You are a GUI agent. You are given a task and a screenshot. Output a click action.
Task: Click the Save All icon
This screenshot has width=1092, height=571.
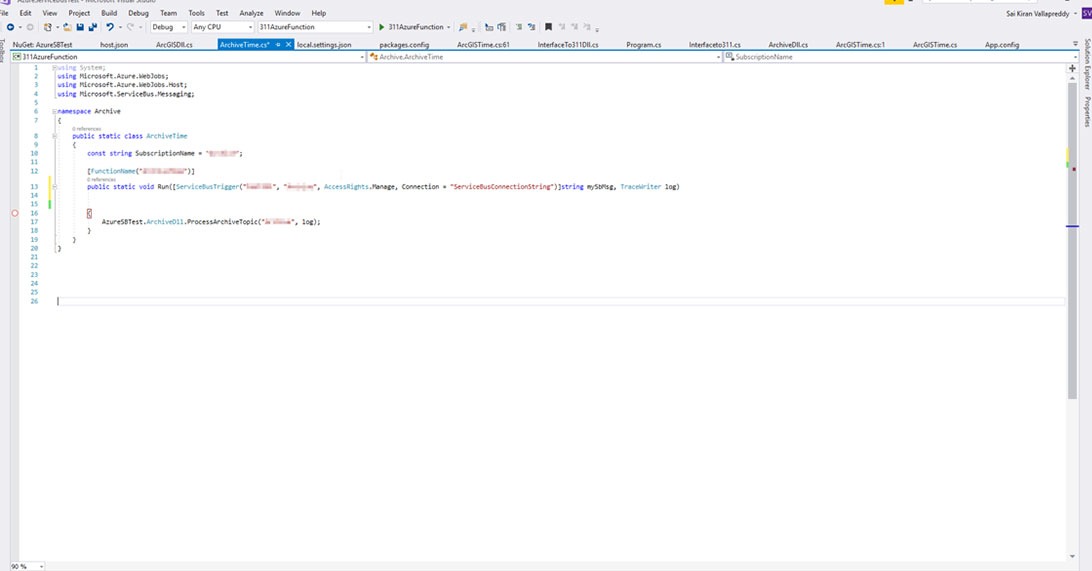click(x=93, y=27)
